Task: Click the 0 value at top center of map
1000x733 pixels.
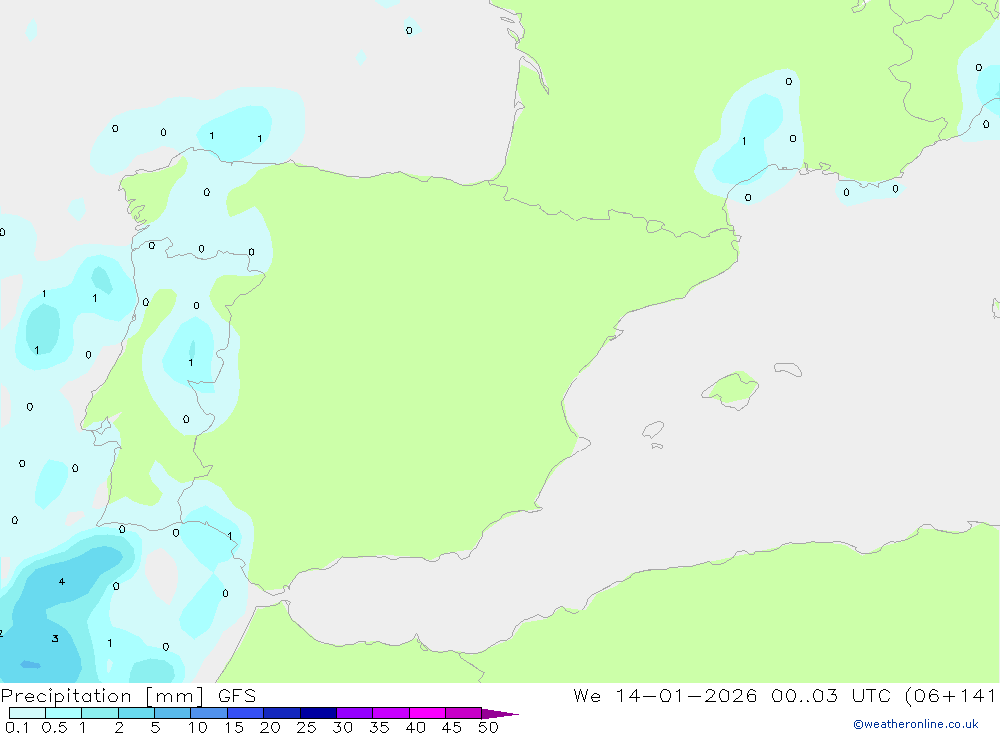Action: (408, 31)
